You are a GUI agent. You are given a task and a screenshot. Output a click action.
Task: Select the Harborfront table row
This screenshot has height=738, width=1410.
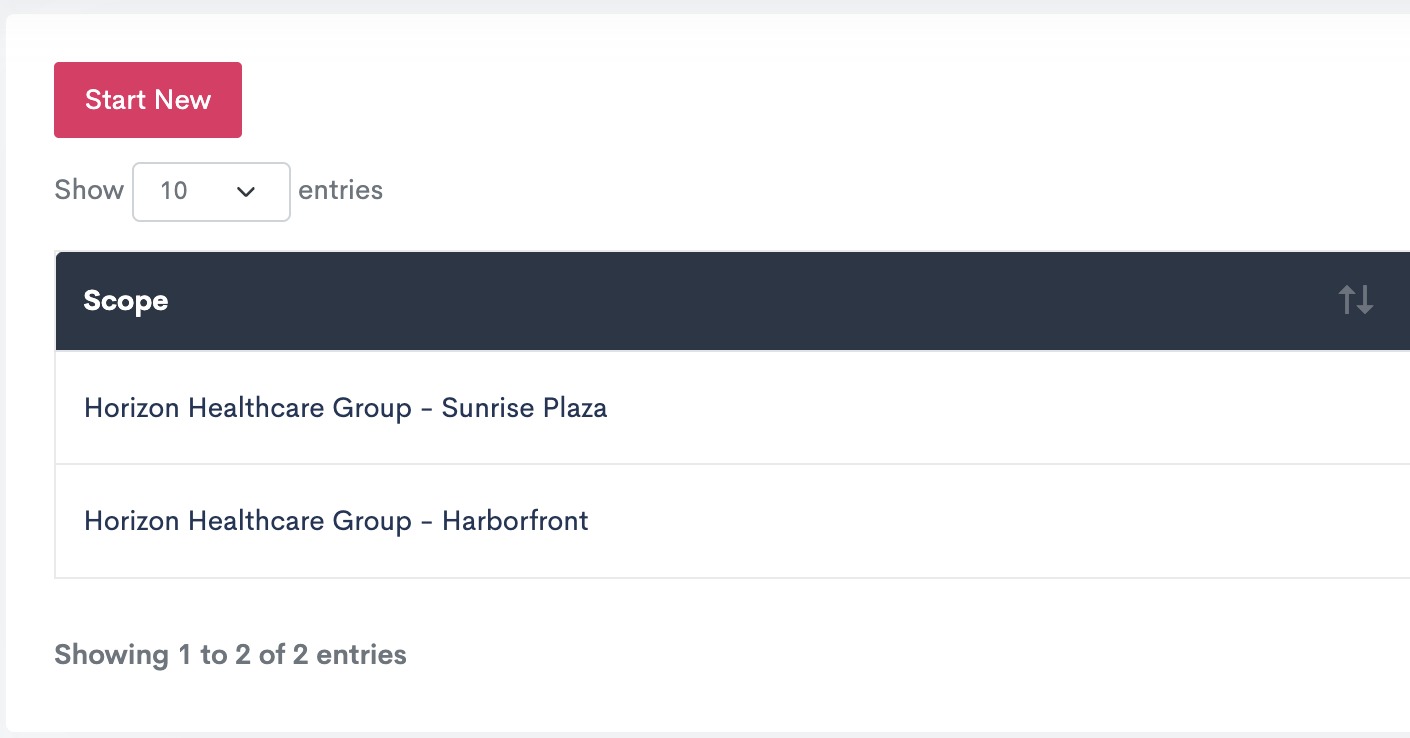700,521
